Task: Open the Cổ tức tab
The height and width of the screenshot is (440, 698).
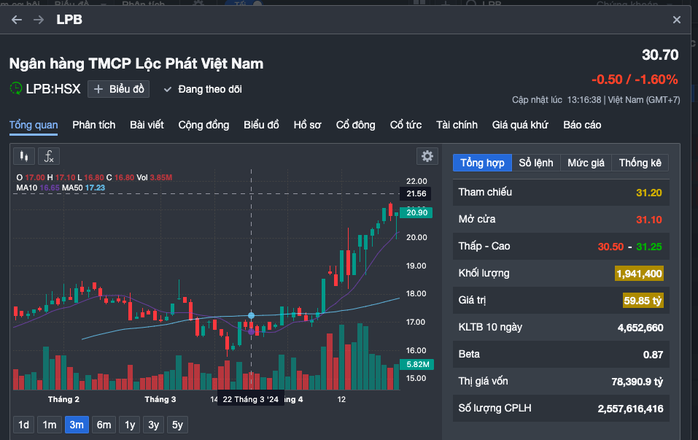Action: [406, 125]
